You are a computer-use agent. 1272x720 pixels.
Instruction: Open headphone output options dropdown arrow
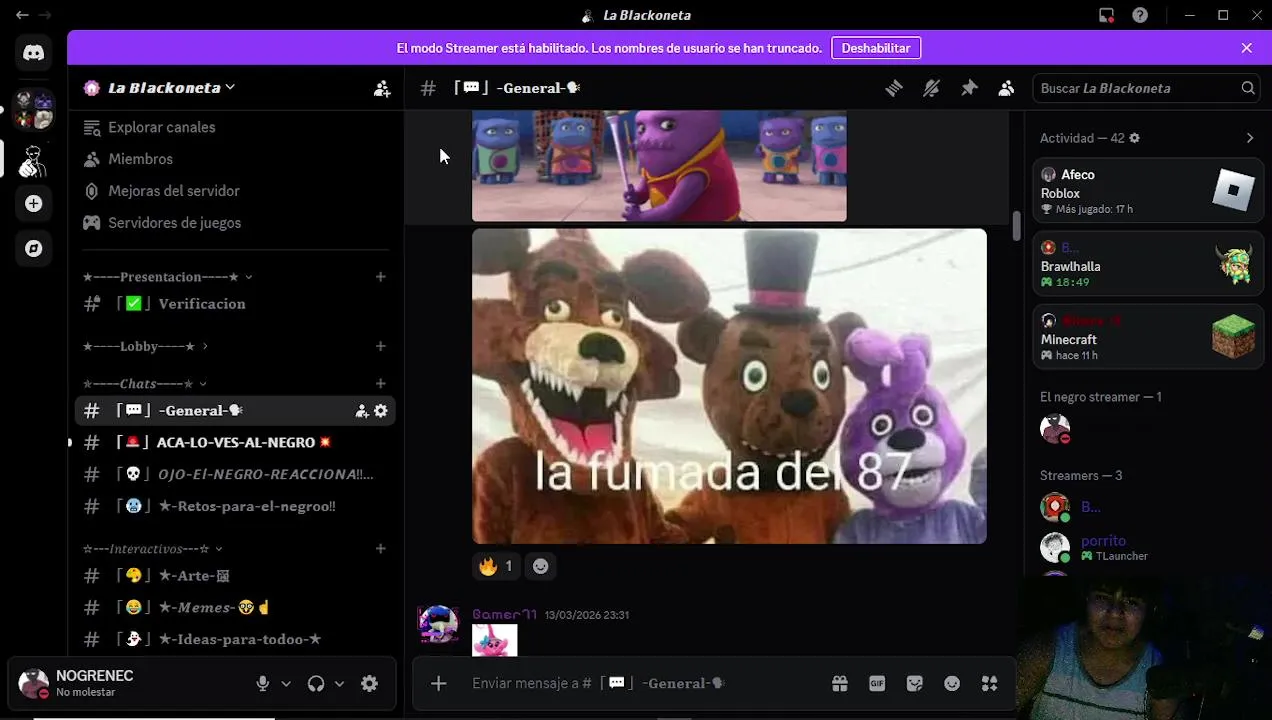click(x=339, y=684)
